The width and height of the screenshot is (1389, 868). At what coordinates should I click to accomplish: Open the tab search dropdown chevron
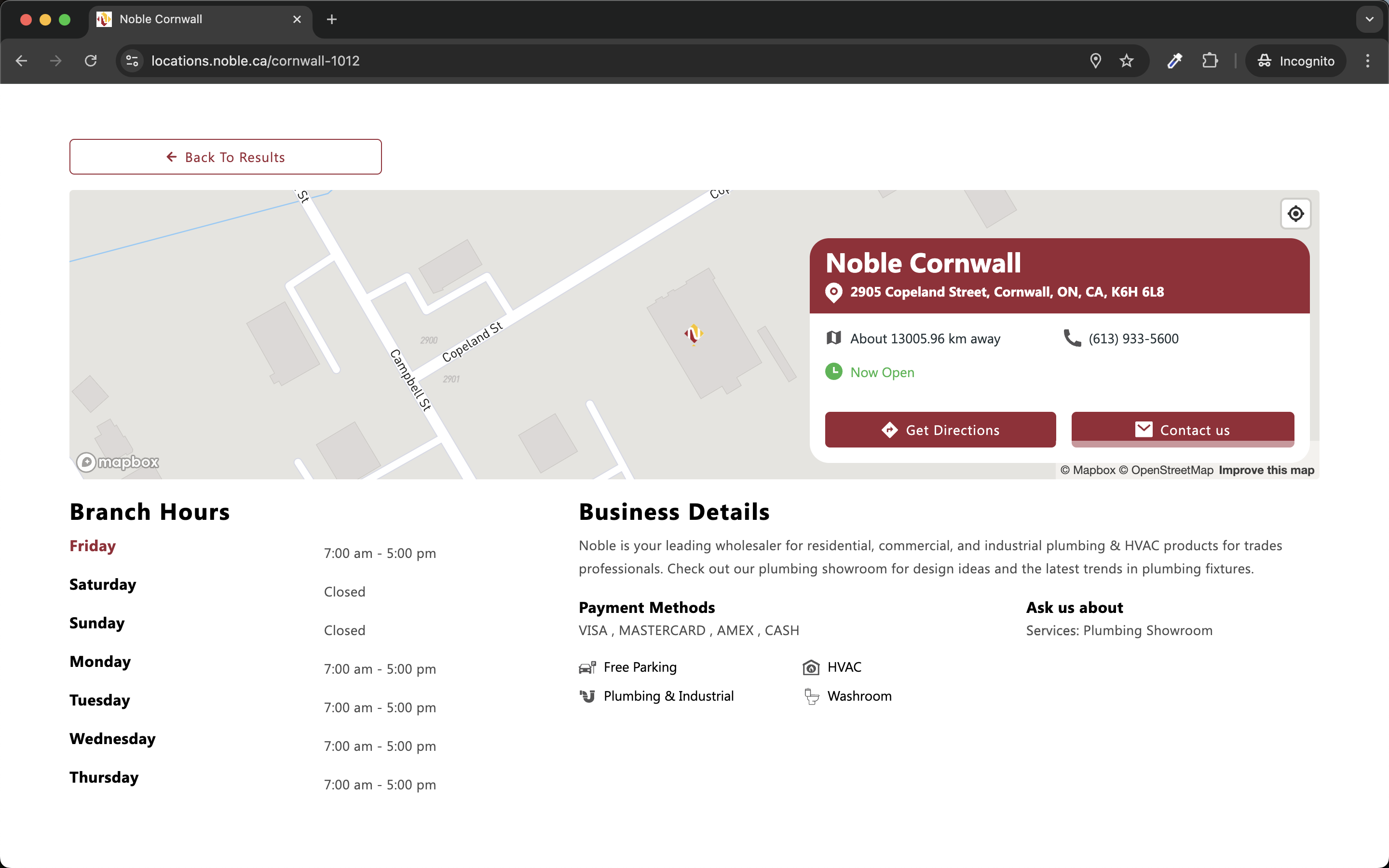coord(1370,19)
